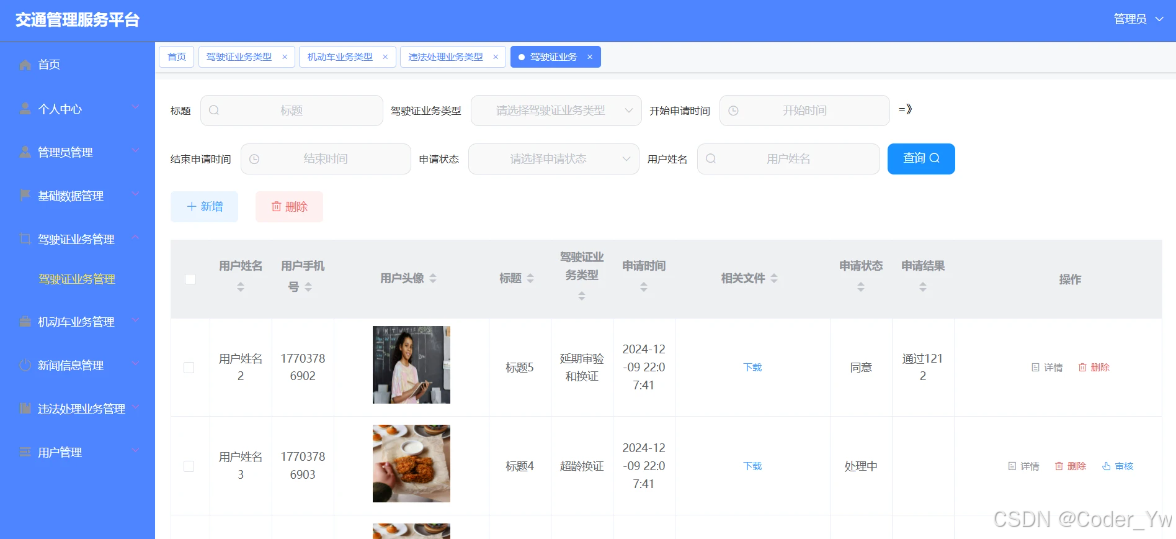
Task: Click the 新增 add button
Action: 204,207
